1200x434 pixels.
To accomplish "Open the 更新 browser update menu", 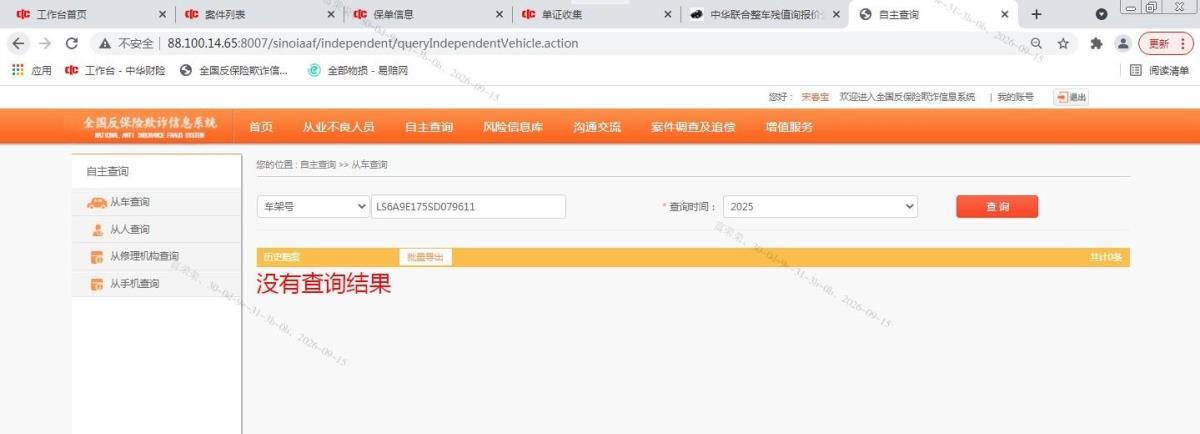I will tap(1166, 44).
